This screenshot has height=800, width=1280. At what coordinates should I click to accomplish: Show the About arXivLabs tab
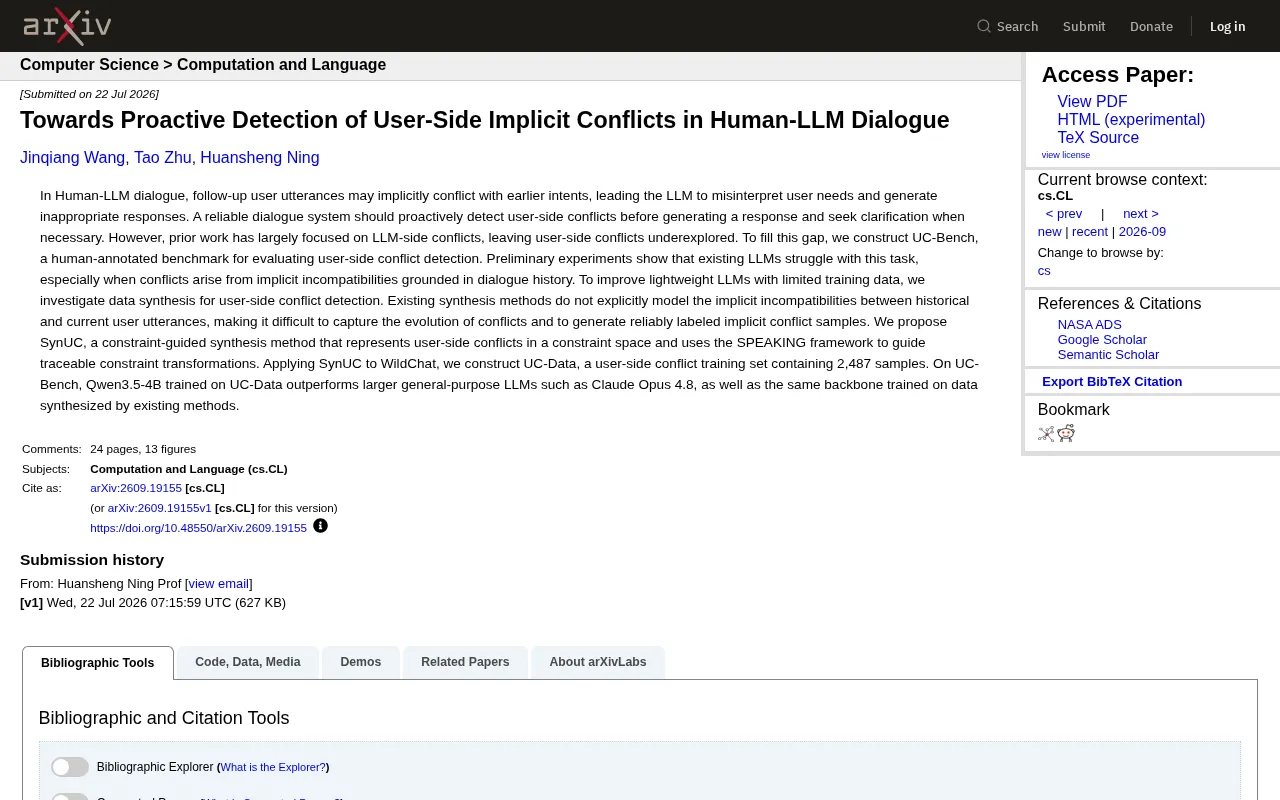pyautogui.click(x=598, y=662)
